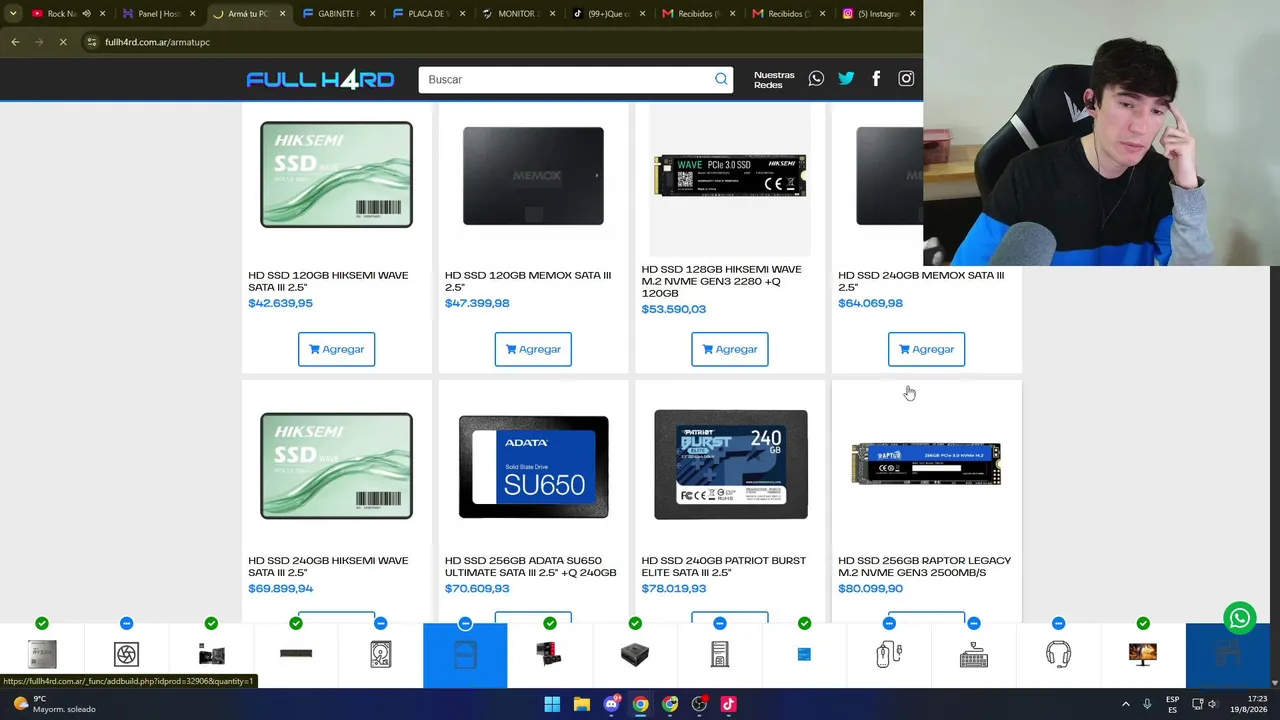Close the GABINETE tab

pyautogui.click(x=372, y=14)
